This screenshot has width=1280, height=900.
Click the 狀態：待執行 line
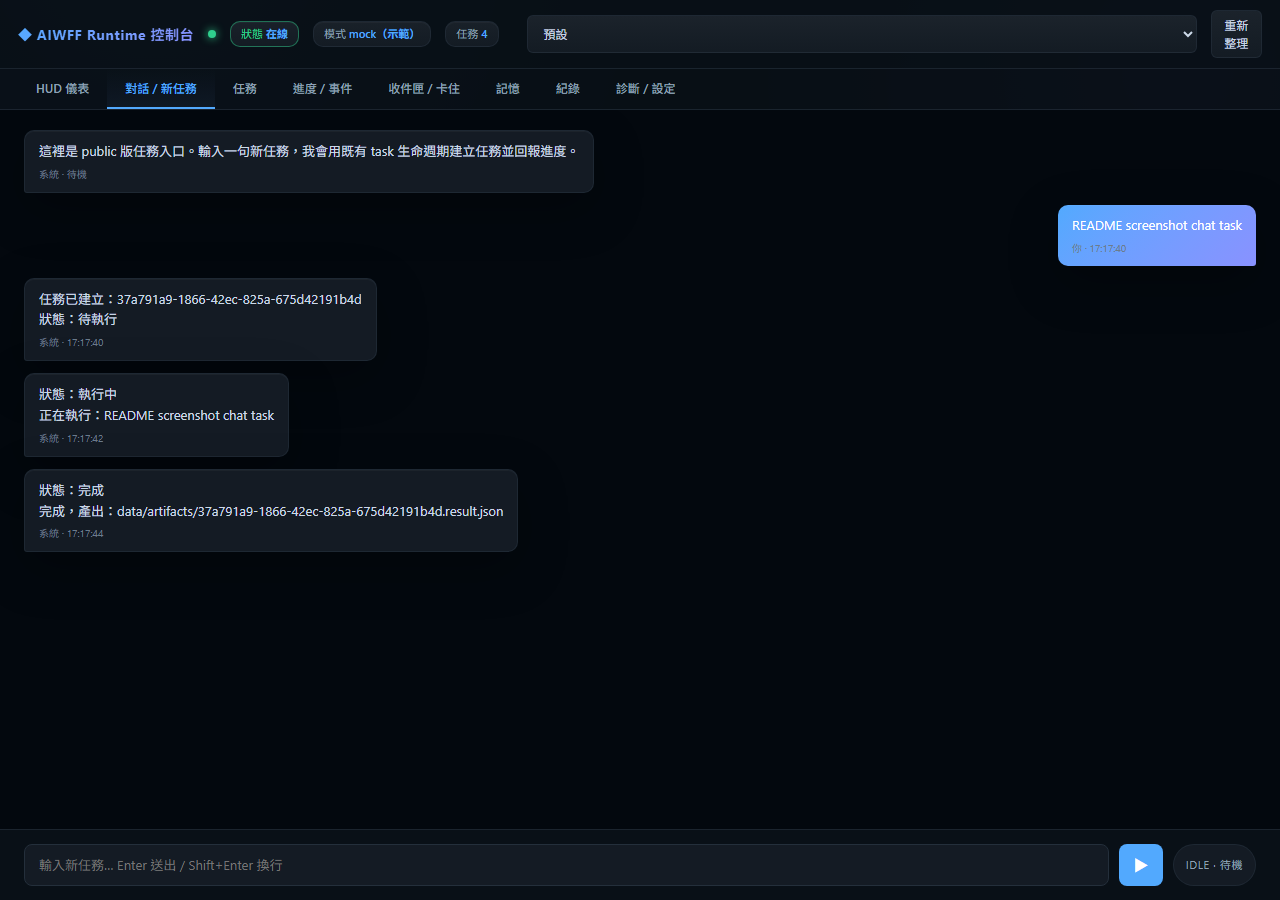[x=78, y=320]
